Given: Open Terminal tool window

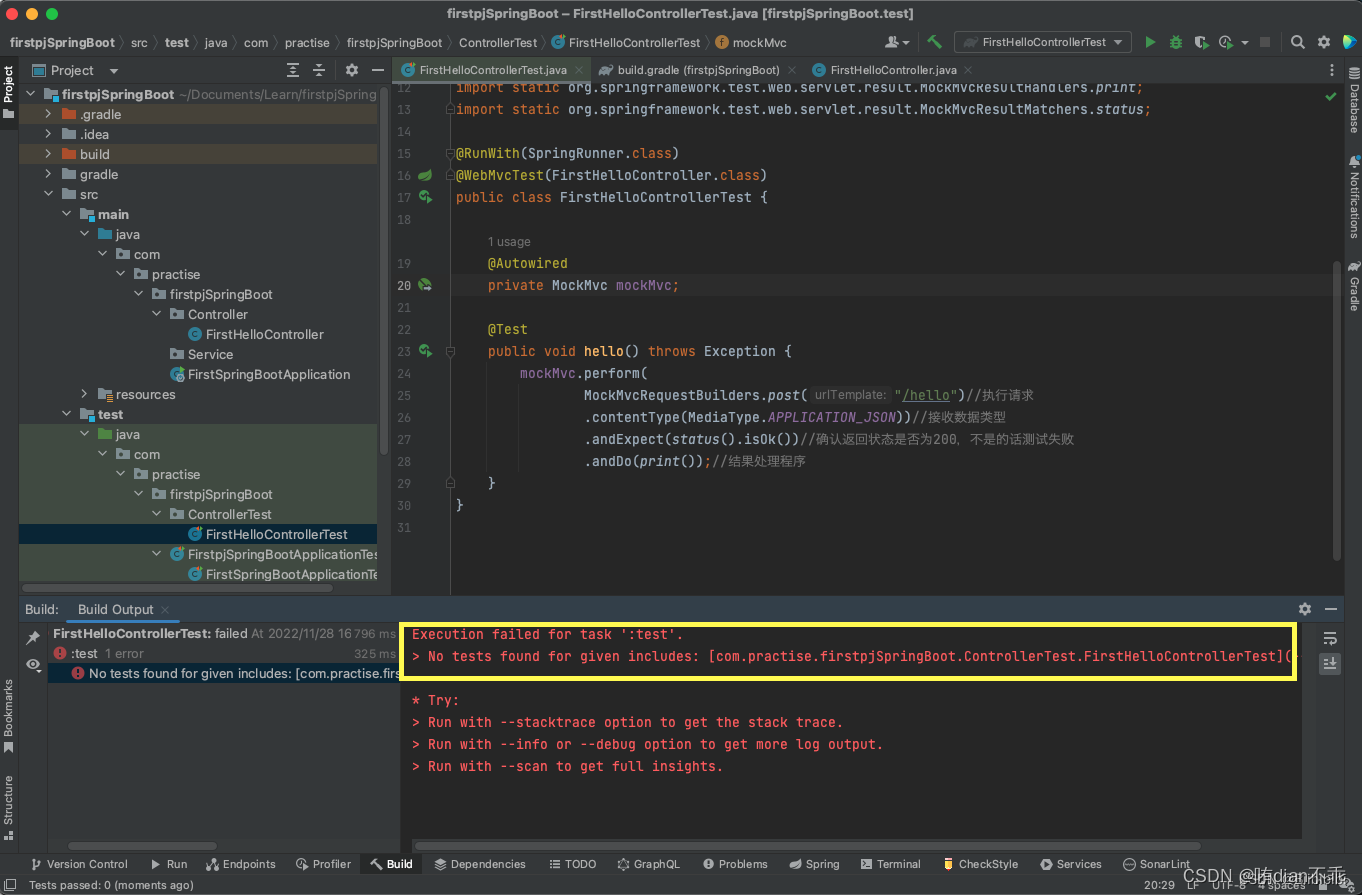Looking at the screenshot, I should point(890,864).
